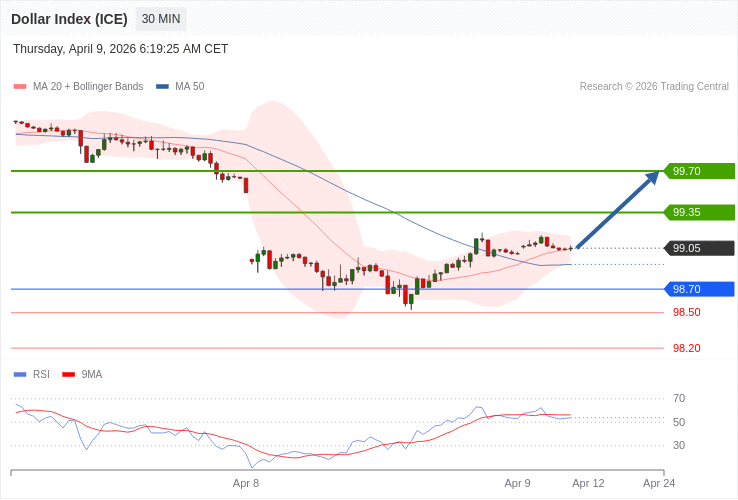738x500 pixels.
Task: Click the Research © 2026 Trading Central credit
Action: point(654,87)
